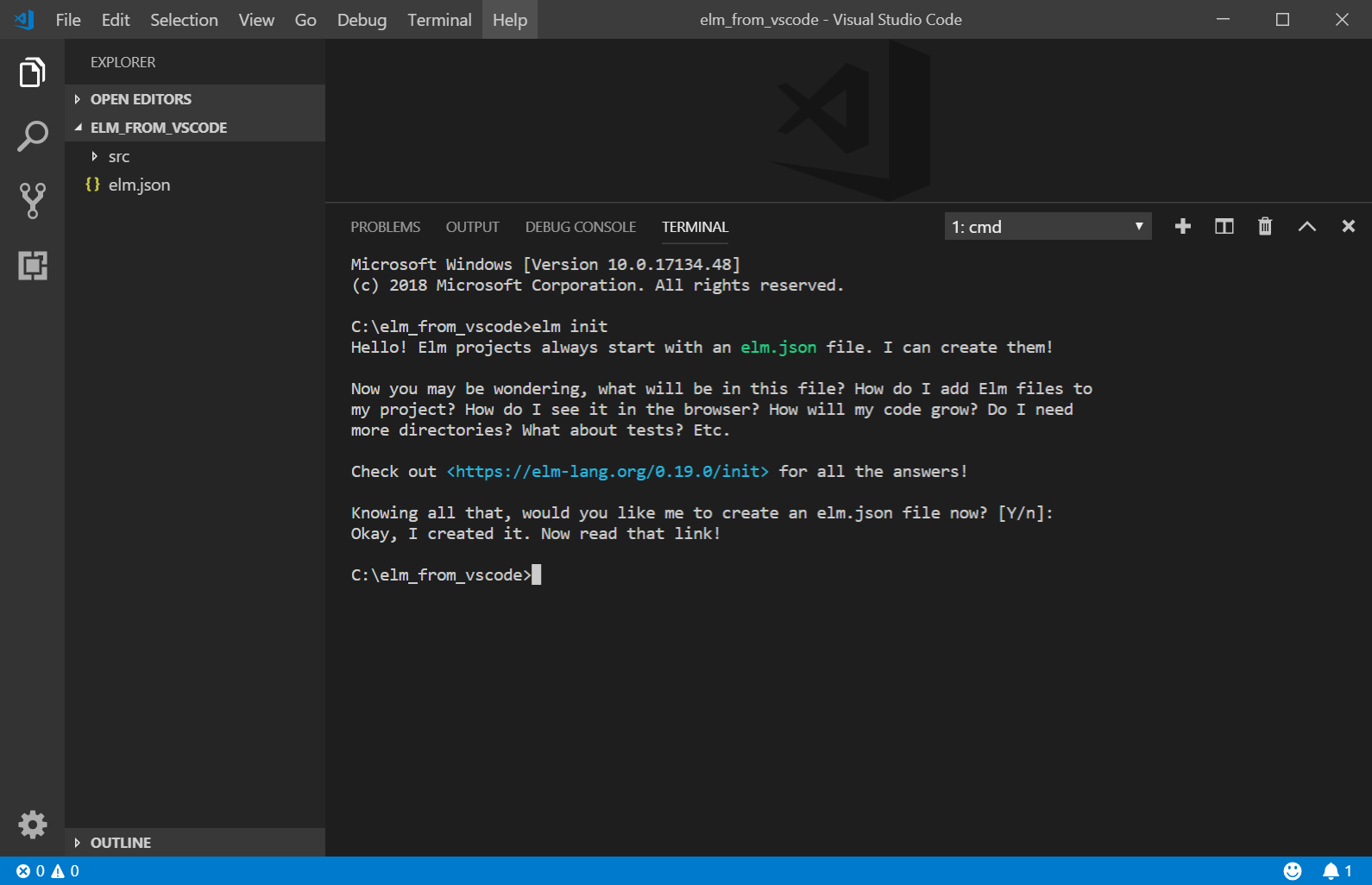Expand the Open Editors section
Viewport: 1372px width, 885px height.
click(x=141, y=99)
